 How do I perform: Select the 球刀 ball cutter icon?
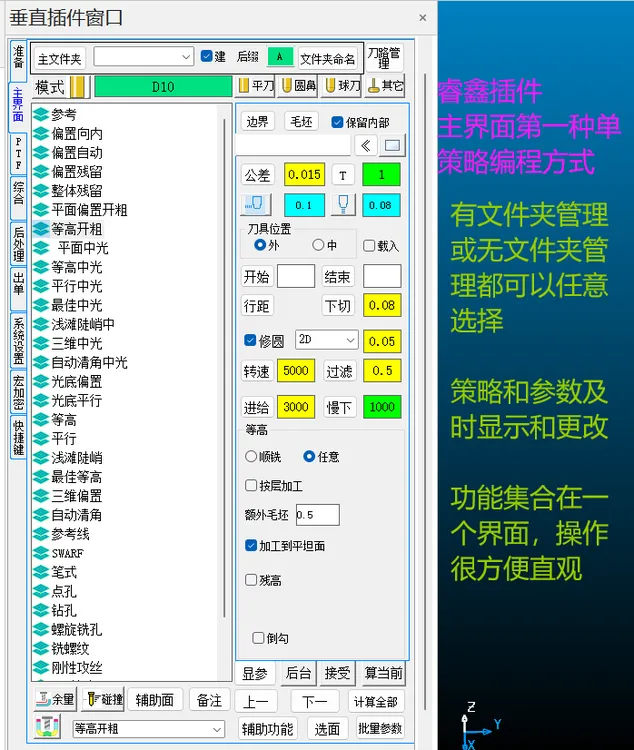[330, 86]
